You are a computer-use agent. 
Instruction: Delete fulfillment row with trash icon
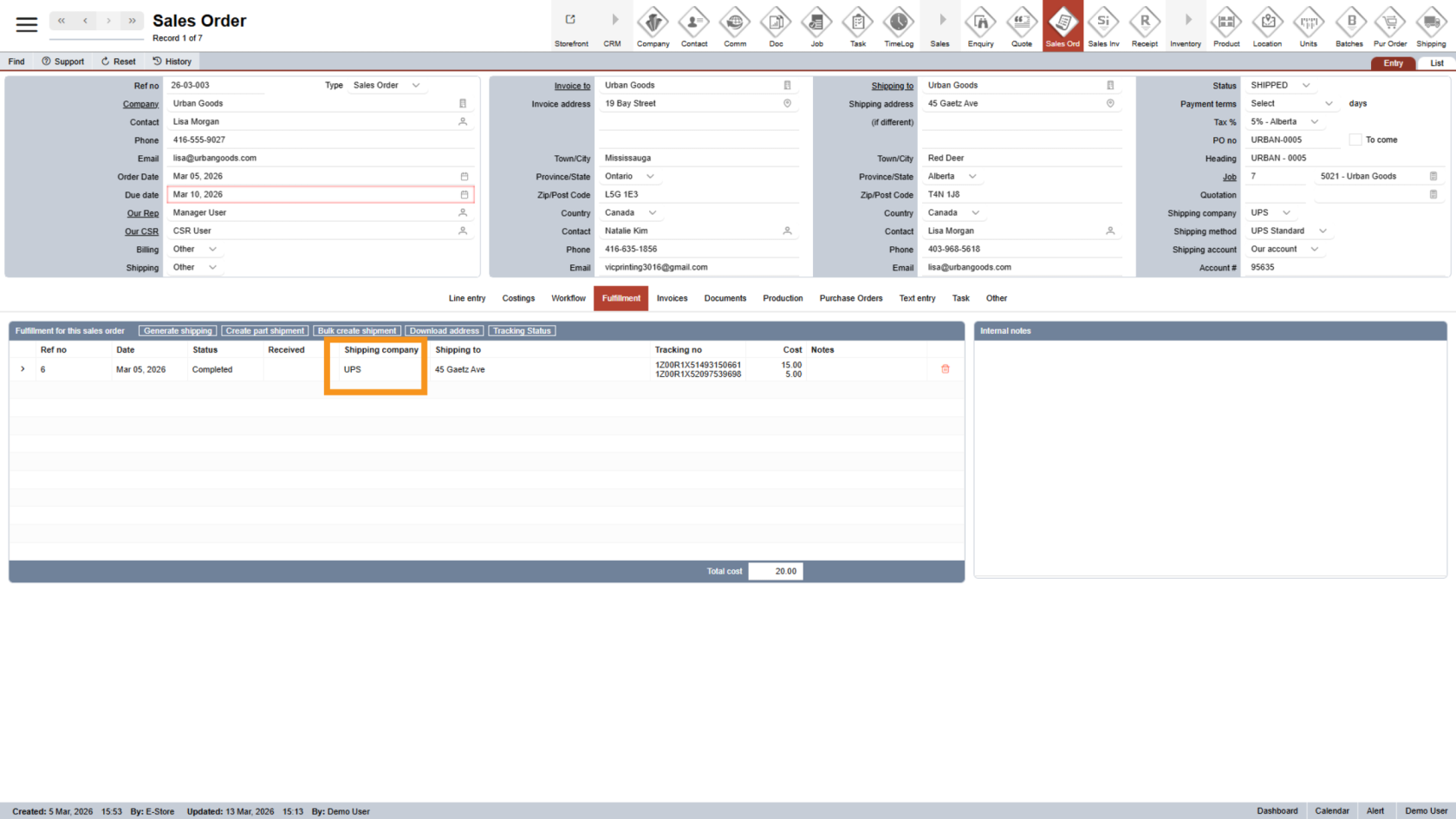(945, 369)
